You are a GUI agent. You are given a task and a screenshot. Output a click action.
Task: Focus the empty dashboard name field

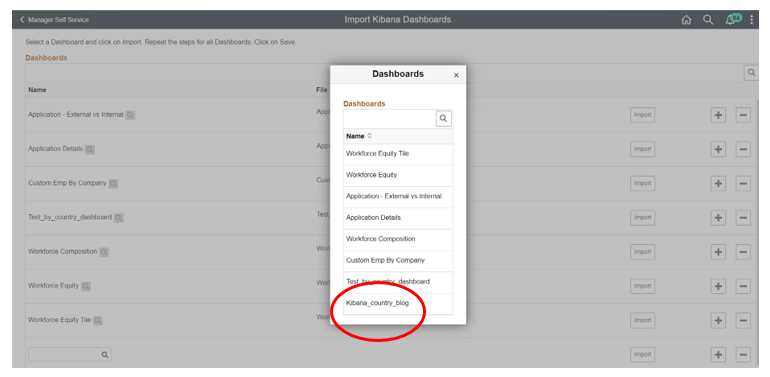coord(70,355)
